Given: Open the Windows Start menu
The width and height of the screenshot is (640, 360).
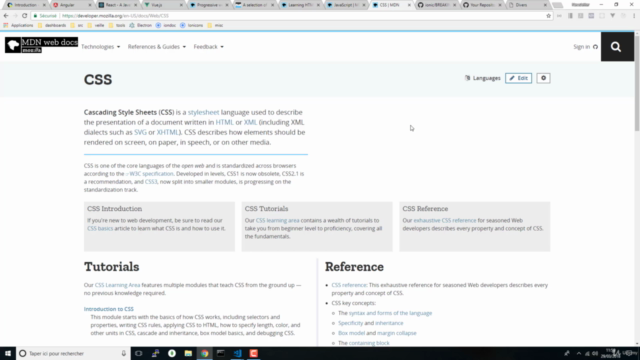Looking at the screenshot, I should pos(8,353).
